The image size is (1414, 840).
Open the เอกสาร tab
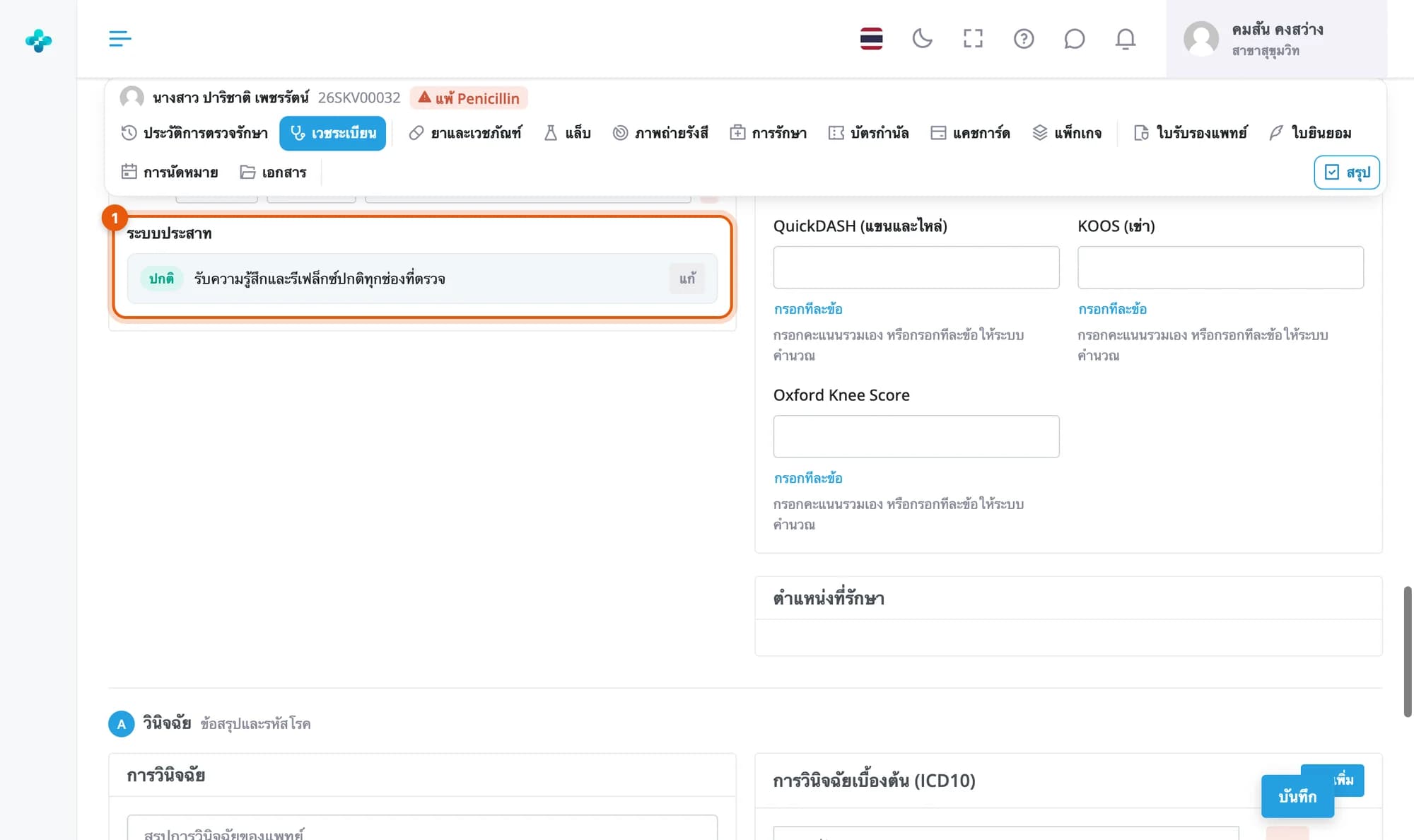[273, 172]
